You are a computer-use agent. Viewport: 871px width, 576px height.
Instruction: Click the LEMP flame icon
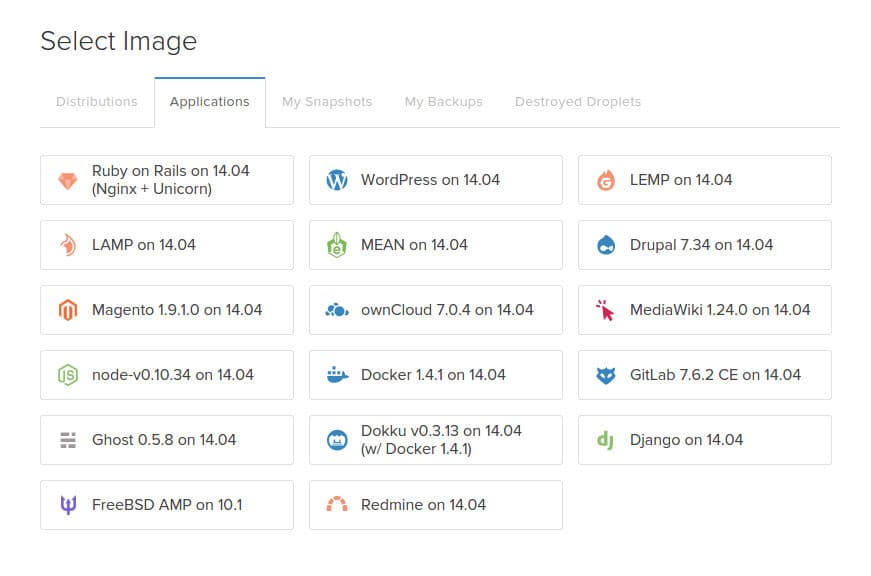605,181
